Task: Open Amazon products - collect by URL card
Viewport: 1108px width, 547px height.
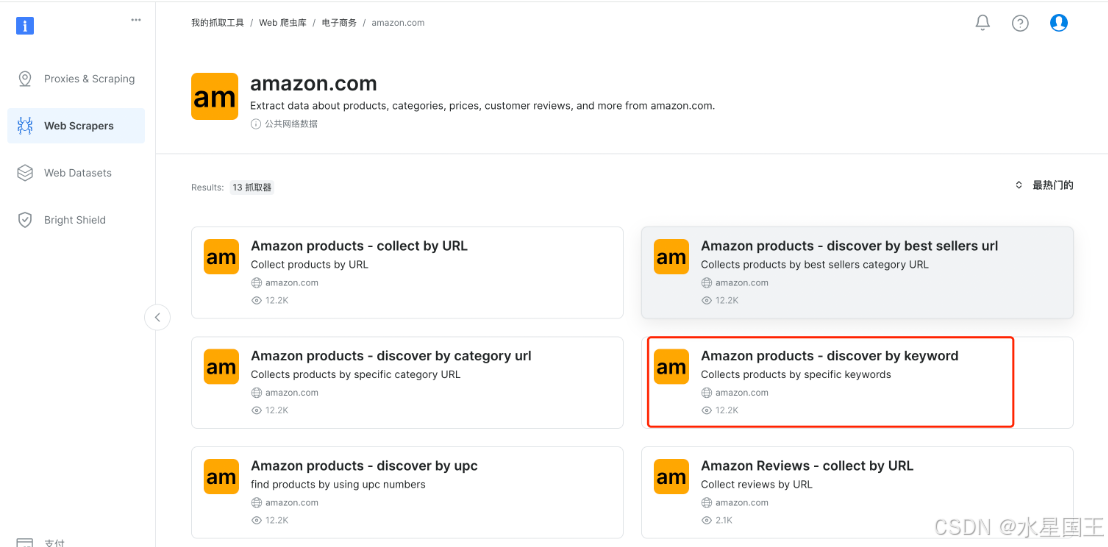Action: point(407,273)
